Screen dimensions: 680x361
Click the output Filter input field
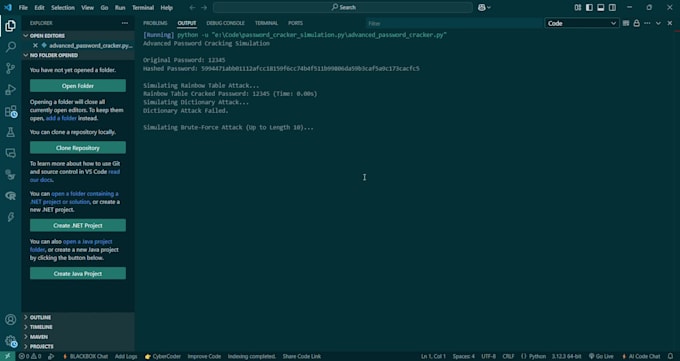(454, 23)
